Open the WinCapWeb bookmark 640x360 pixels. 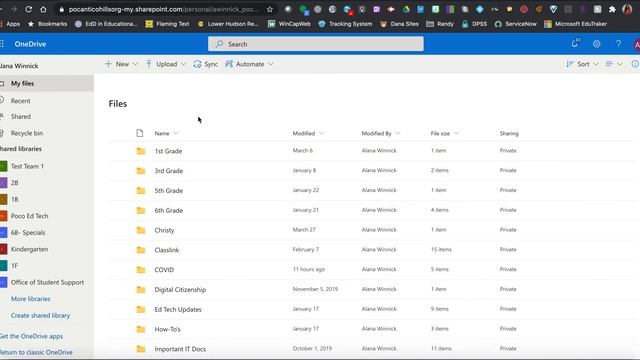point(289,24)
